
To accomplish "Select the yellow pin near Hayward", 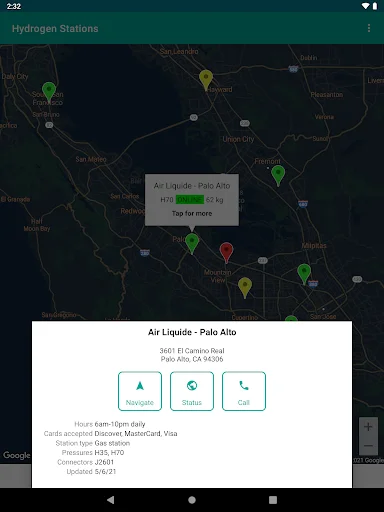I will (206, 80).
